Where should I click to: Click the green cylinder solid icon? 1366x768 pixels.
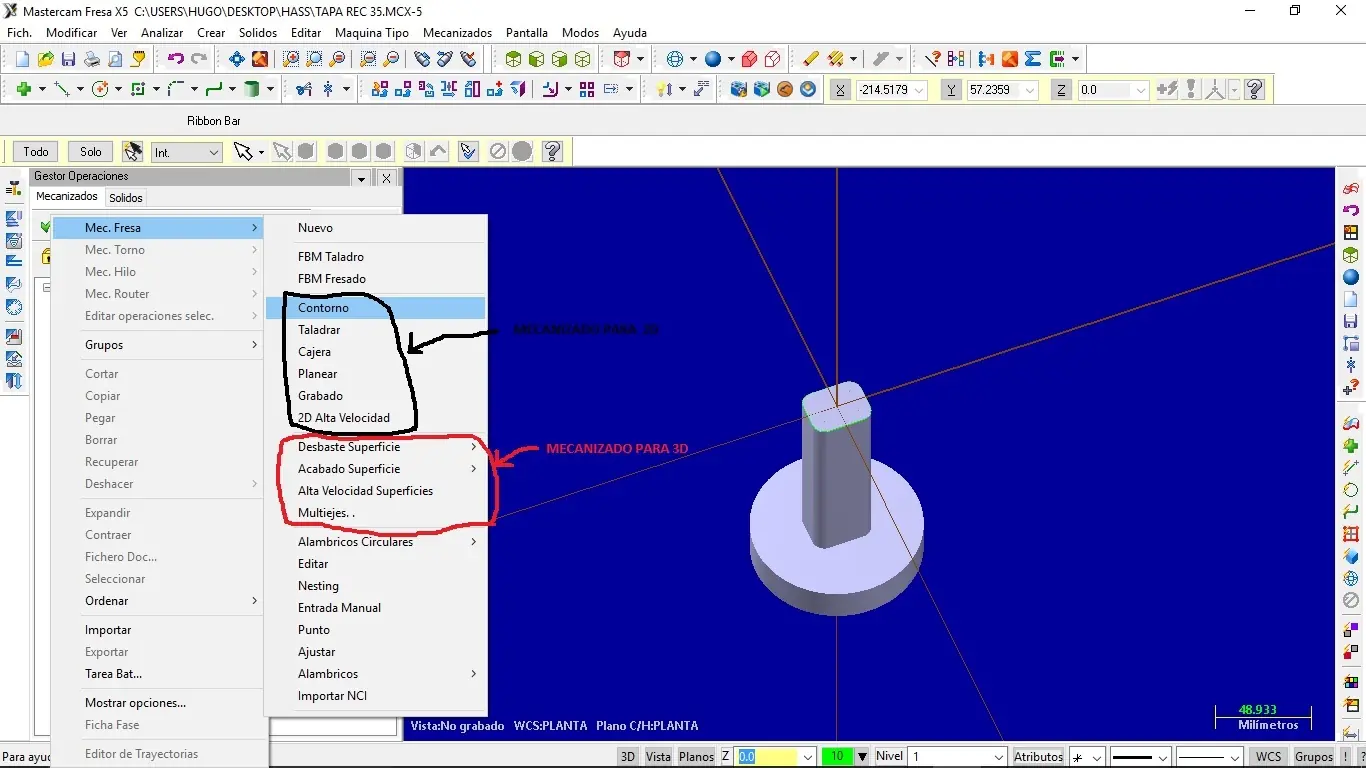coord(253,89)
